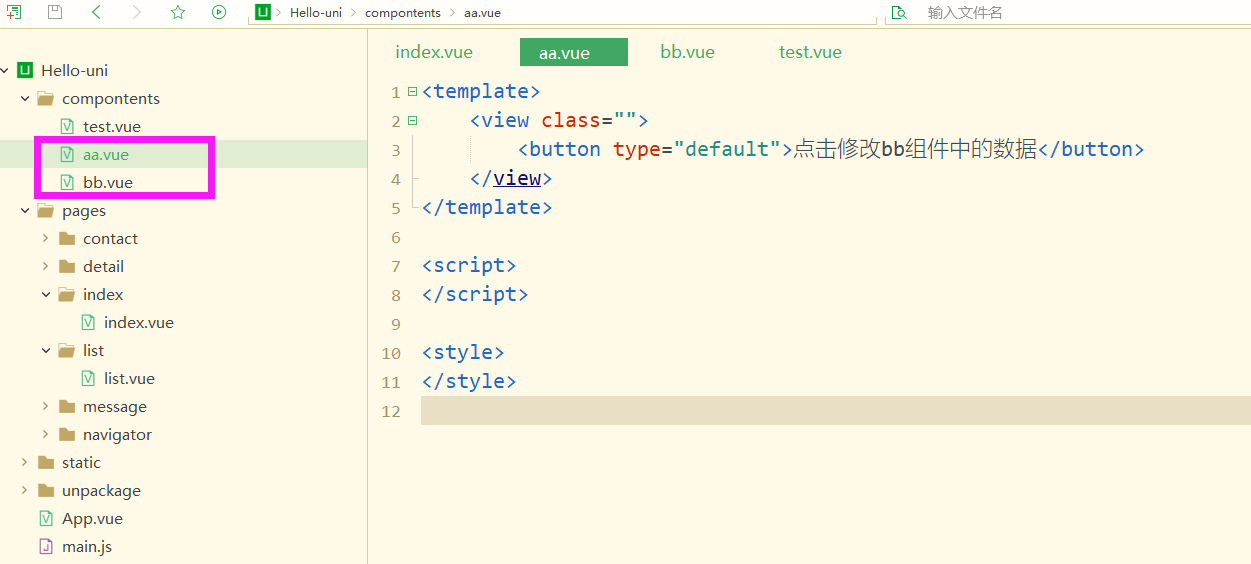Open index.vue under the index folder

pyautogui.click(x=139, y=322)
